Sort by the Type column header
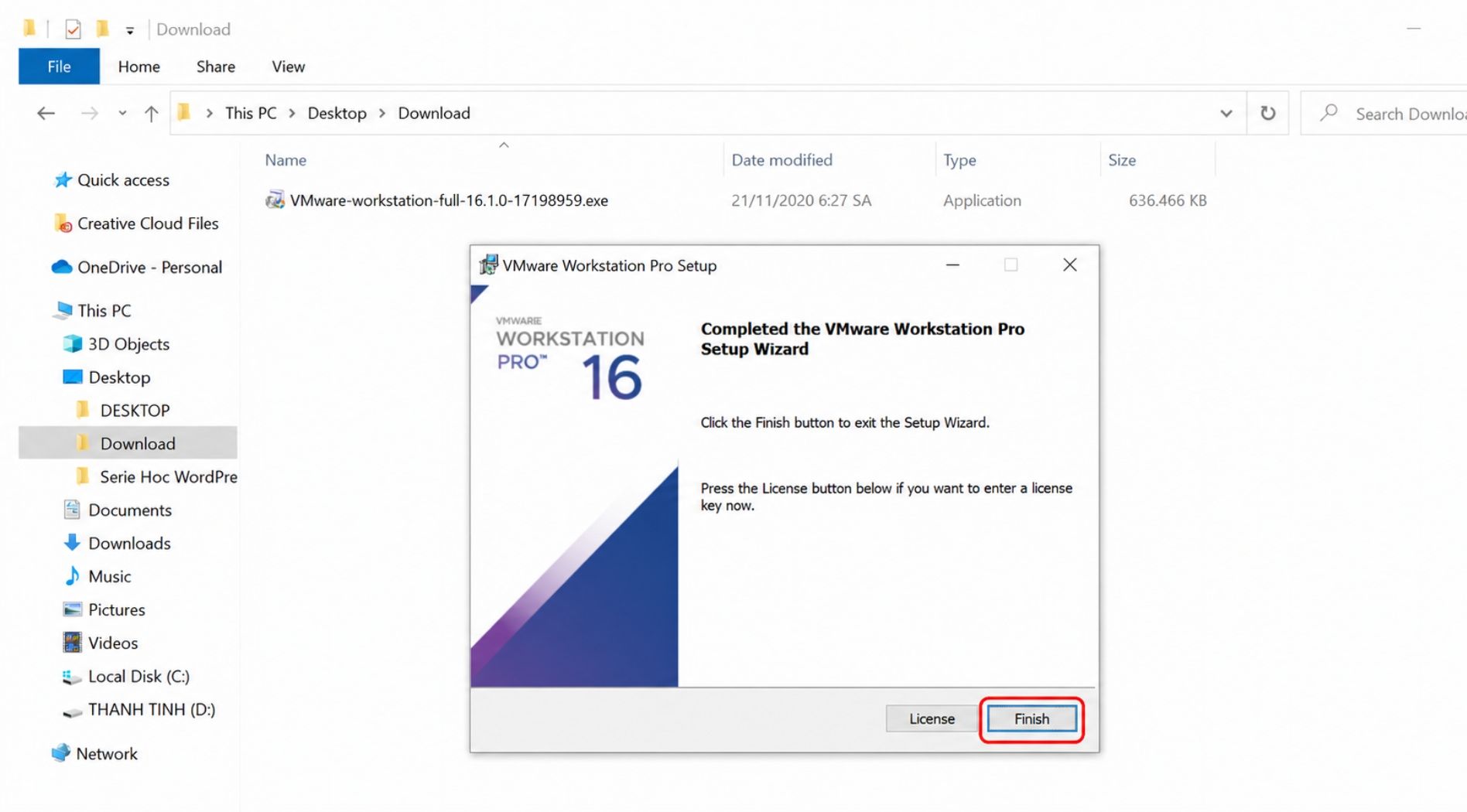This screenshot has height=812, width=1467. coord(959,160)
